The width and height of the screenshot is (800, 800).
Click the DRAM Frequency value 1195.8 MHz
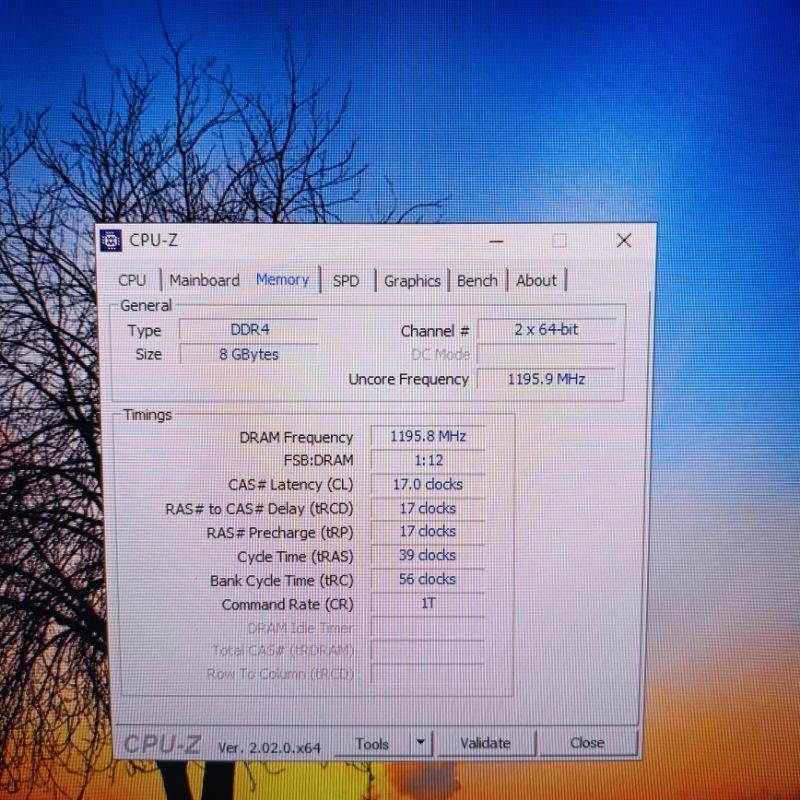point(428,436)
